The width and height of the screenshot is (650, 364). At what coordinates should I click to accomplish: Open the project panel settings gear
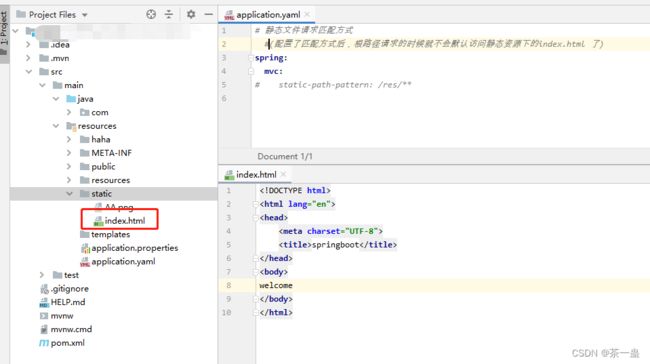click(x=191, y=15)
